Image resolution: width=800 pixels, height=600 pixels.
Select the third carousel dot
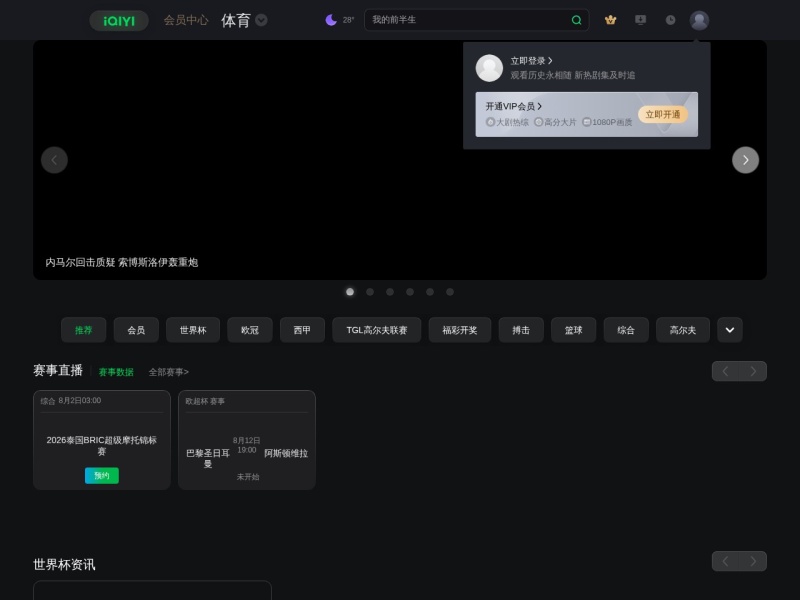click(x=390, y=292)
